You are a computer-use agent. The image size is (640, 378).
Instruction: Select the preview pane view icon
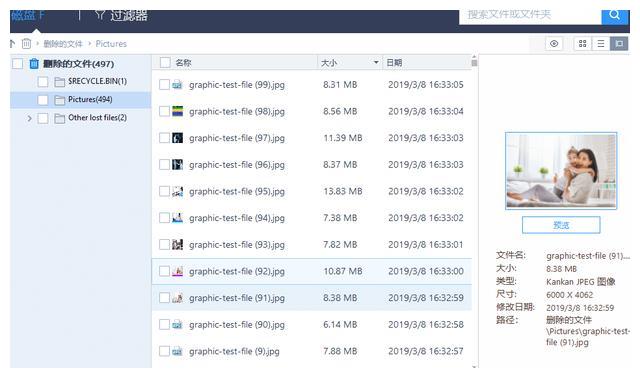(x=619, y=44)
